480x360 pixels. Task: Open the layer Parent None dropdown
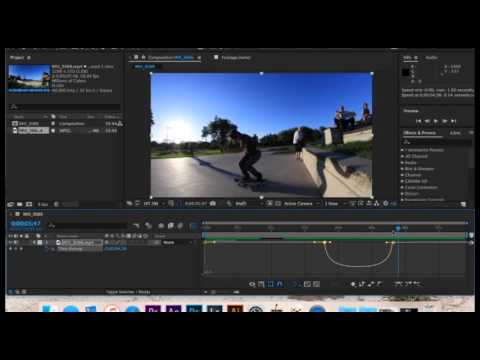point(177,242)
